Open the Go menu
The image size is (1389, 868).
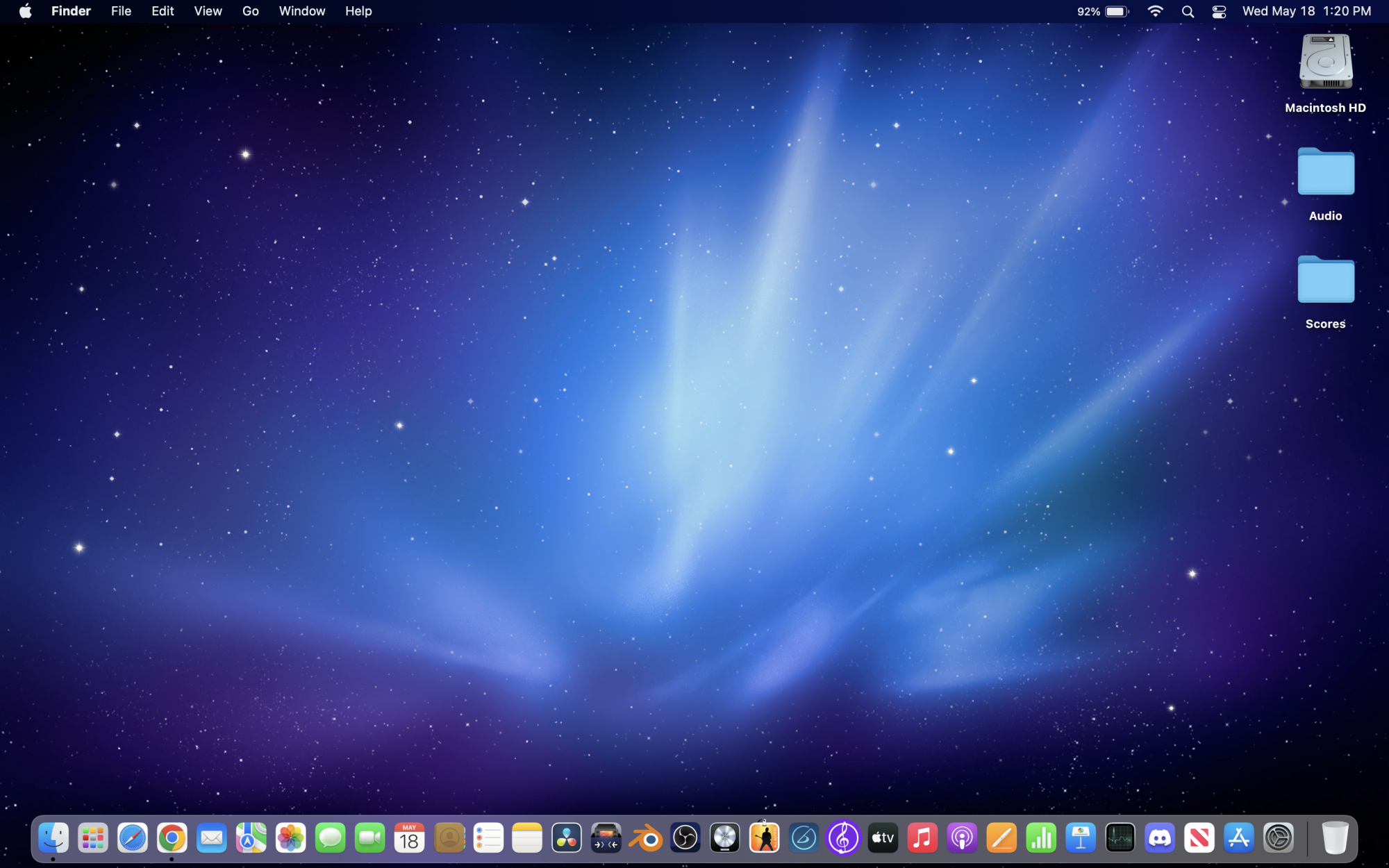pos(250,12)
